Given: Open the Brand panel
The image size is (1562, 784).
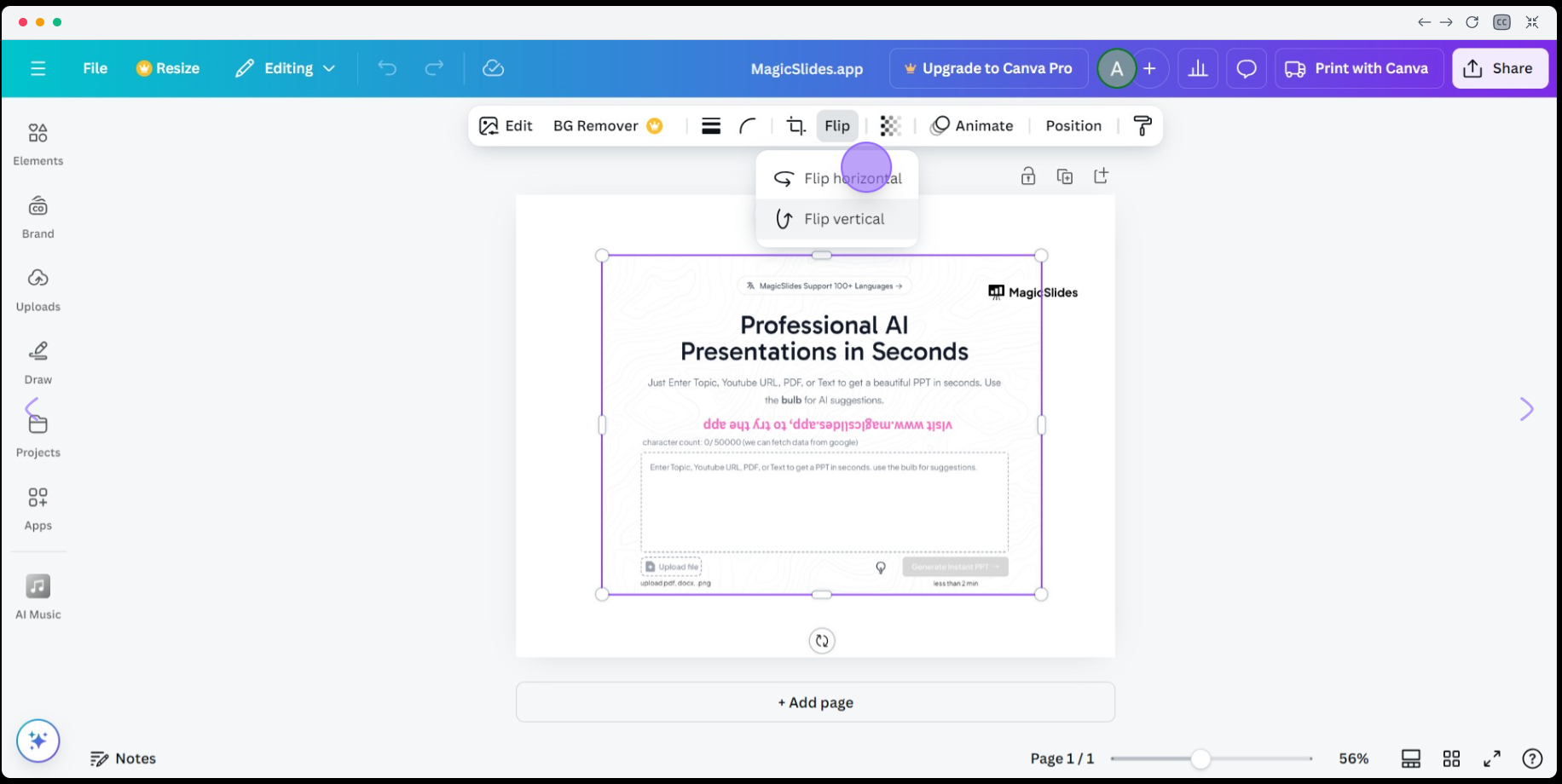Looking at the screenshot, I should click(38, 217).
